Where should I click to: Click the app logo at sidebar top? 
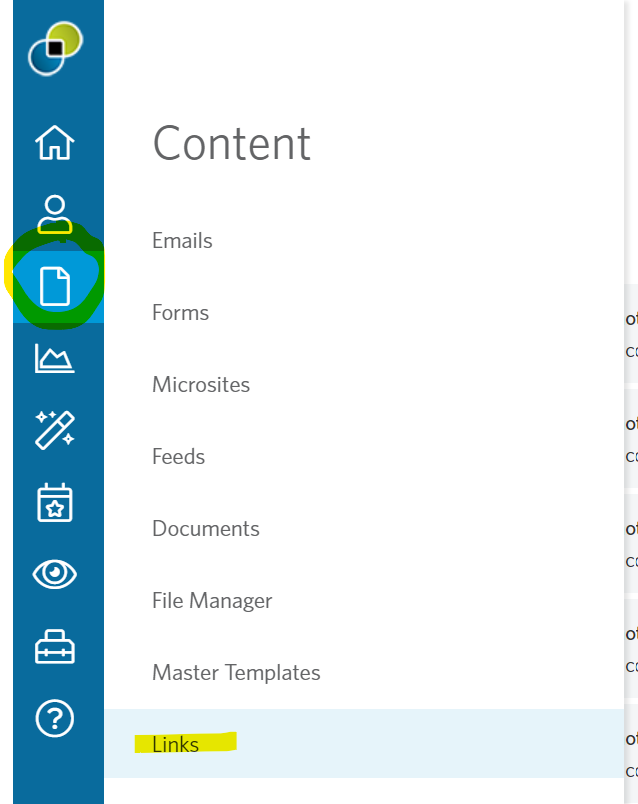[x=55, y=49]
